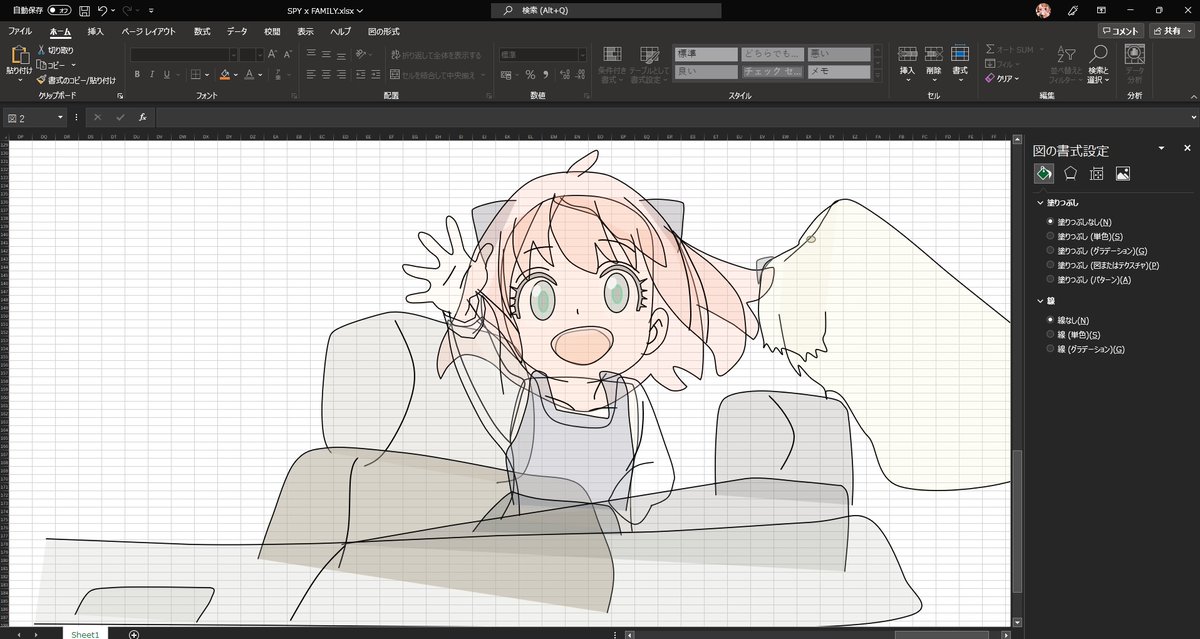The width and height of the screenshot is (1200, 639).
Task: Open the コピー dropdown arrow
Action: (74, 65)
